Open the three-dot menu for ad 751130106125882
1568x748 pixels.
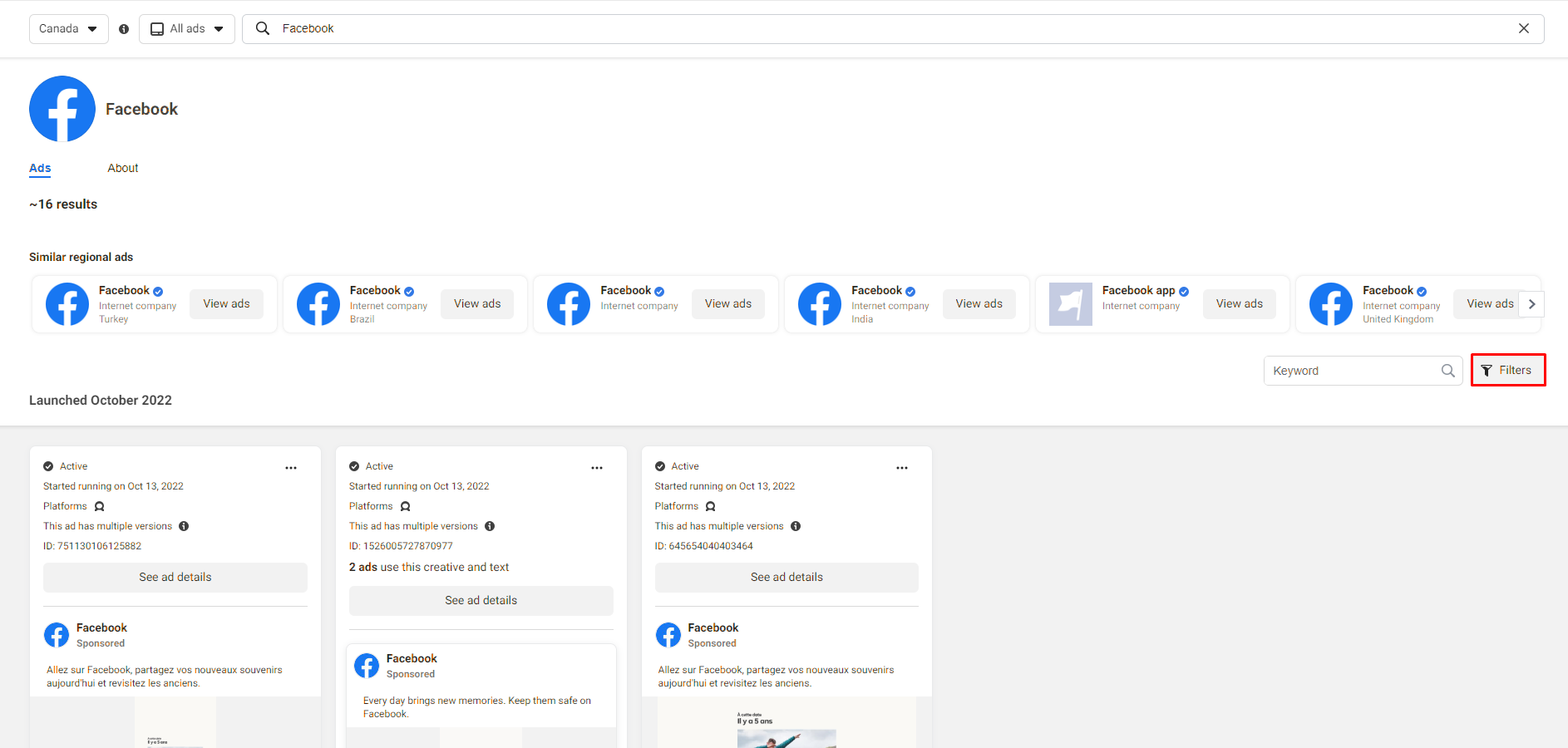[x=291, y=468]
